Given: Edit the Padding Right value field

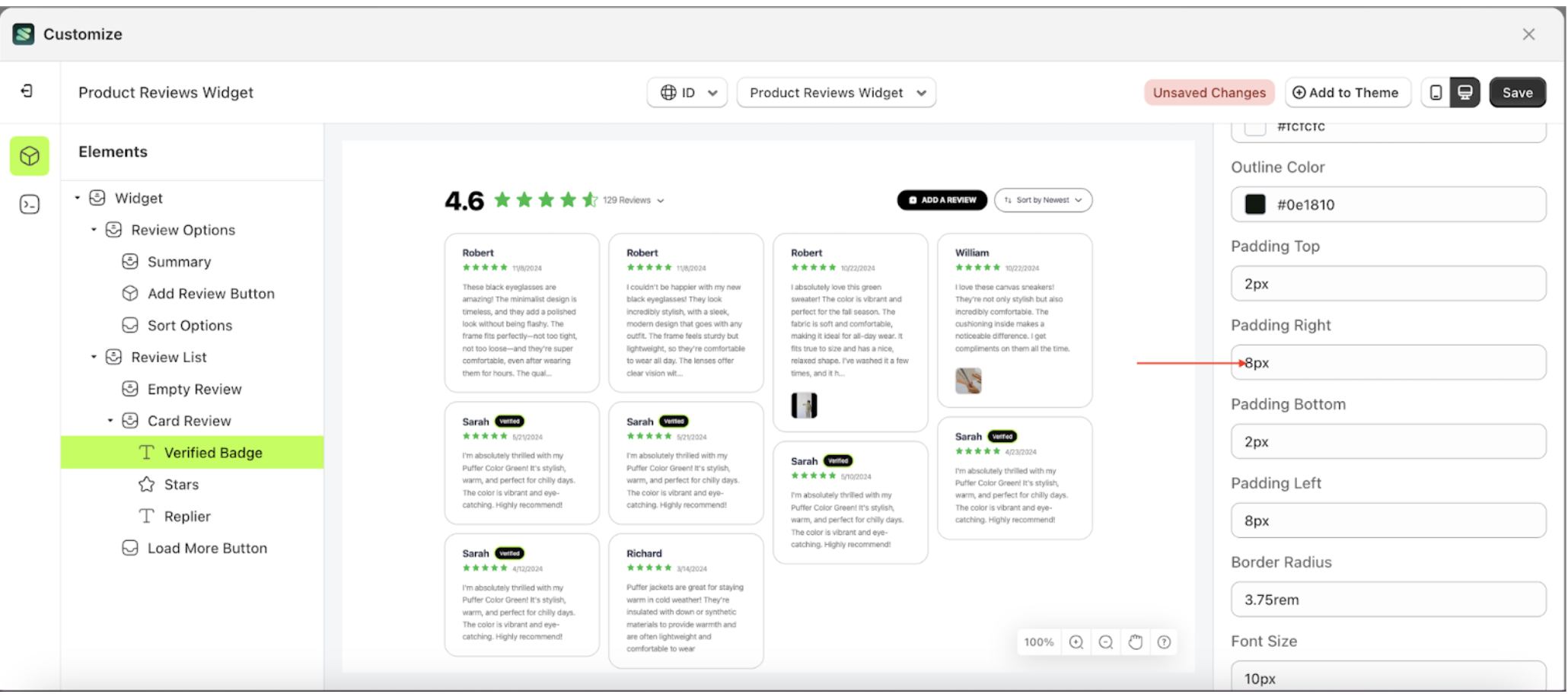Looking at the screenshot, I should point(1387,362).
